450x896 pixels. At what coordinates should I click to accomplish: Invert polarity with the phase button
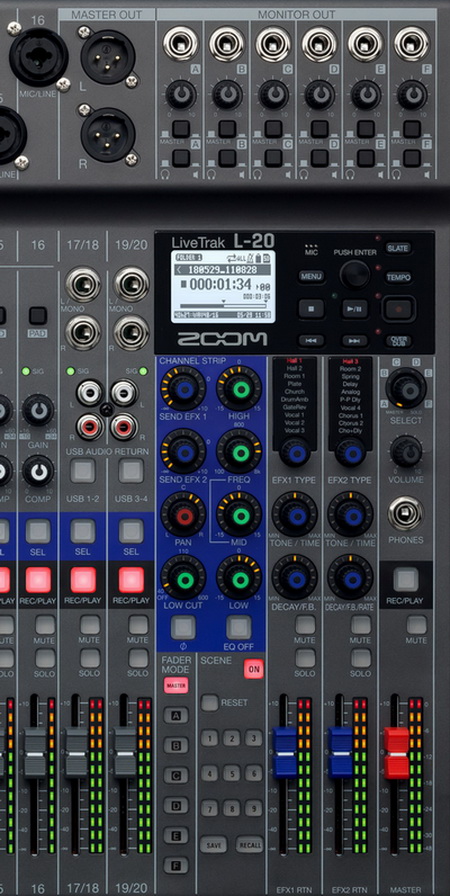click(183, 627)
